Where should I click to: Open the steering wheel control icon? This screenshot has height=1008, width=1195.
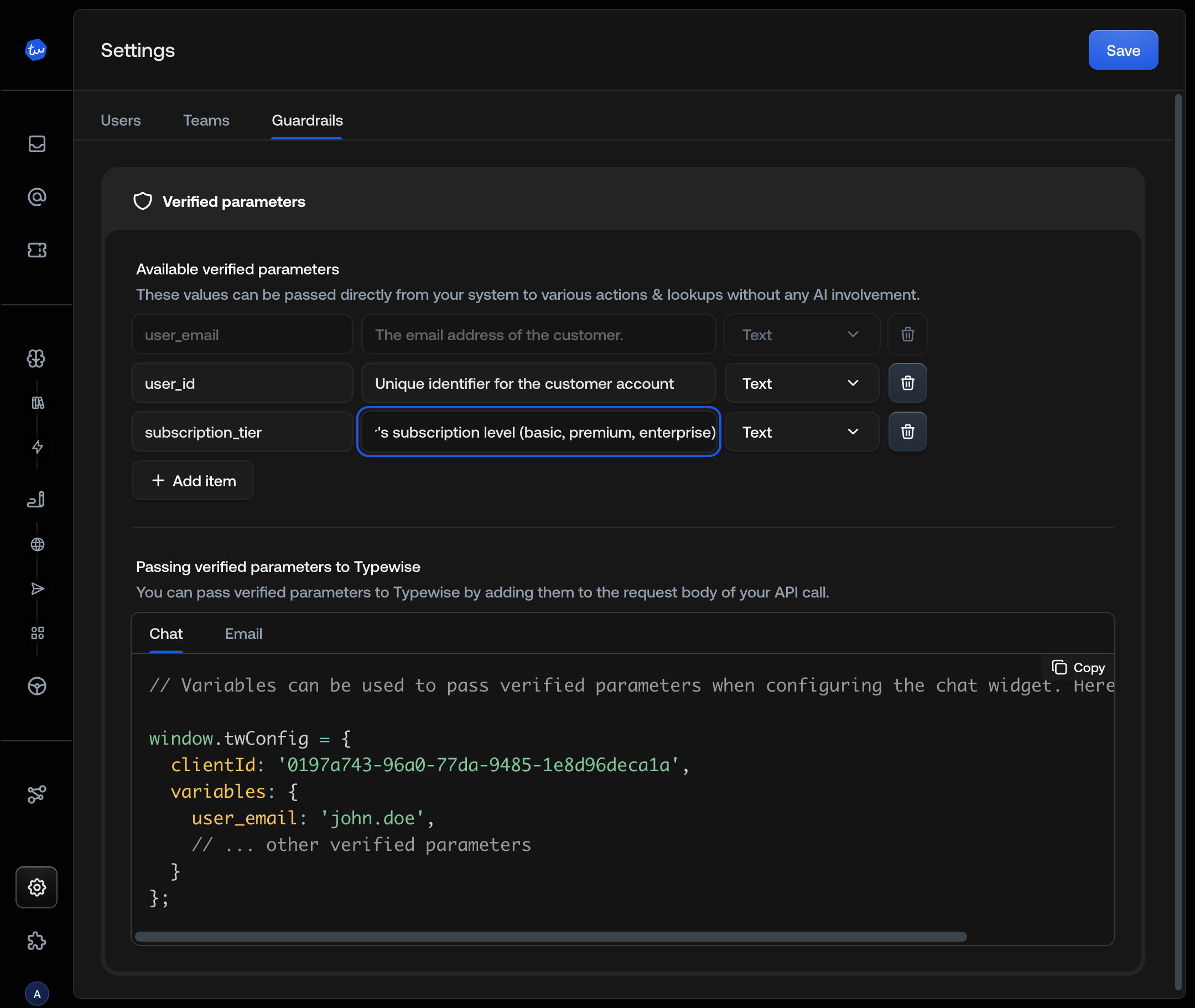(36, 685)
